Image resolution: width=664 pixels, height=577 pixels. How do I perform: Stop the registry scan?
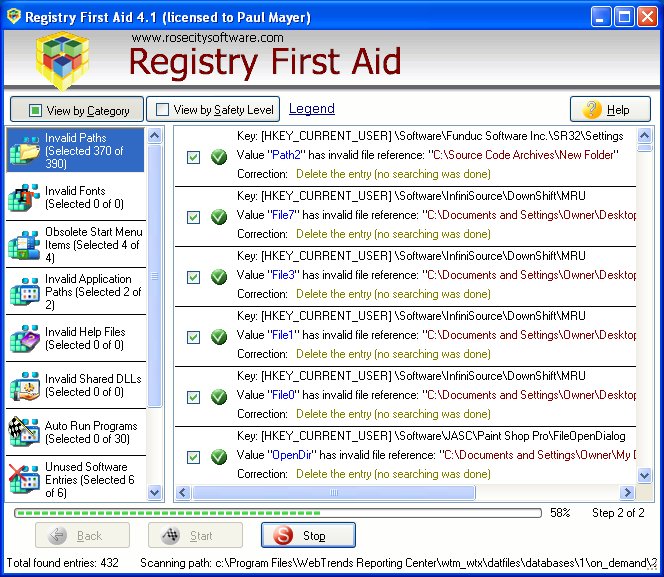pos(308,536)
